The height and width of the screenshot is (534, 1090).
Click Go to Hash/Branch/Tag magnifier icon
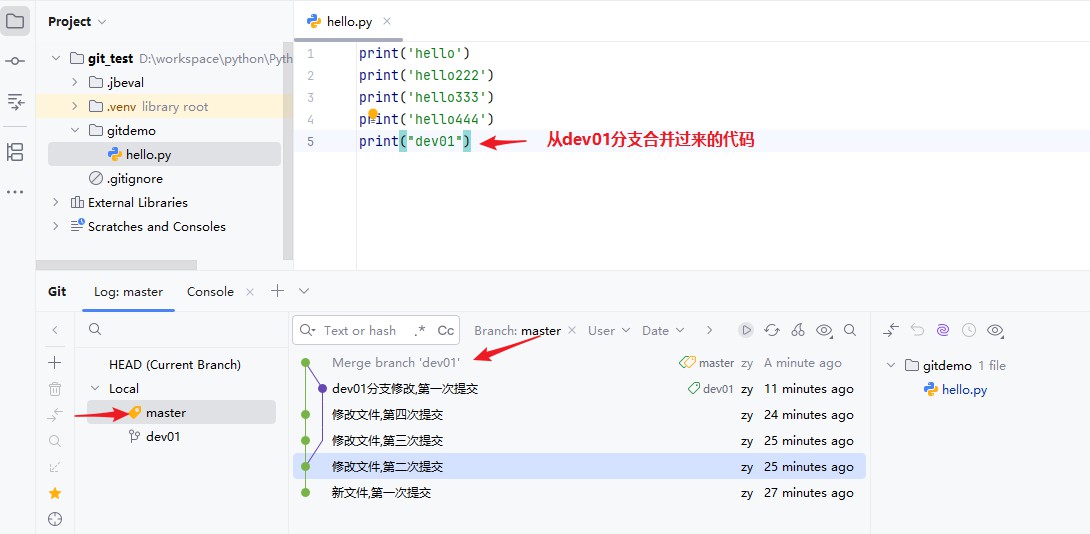849,330
